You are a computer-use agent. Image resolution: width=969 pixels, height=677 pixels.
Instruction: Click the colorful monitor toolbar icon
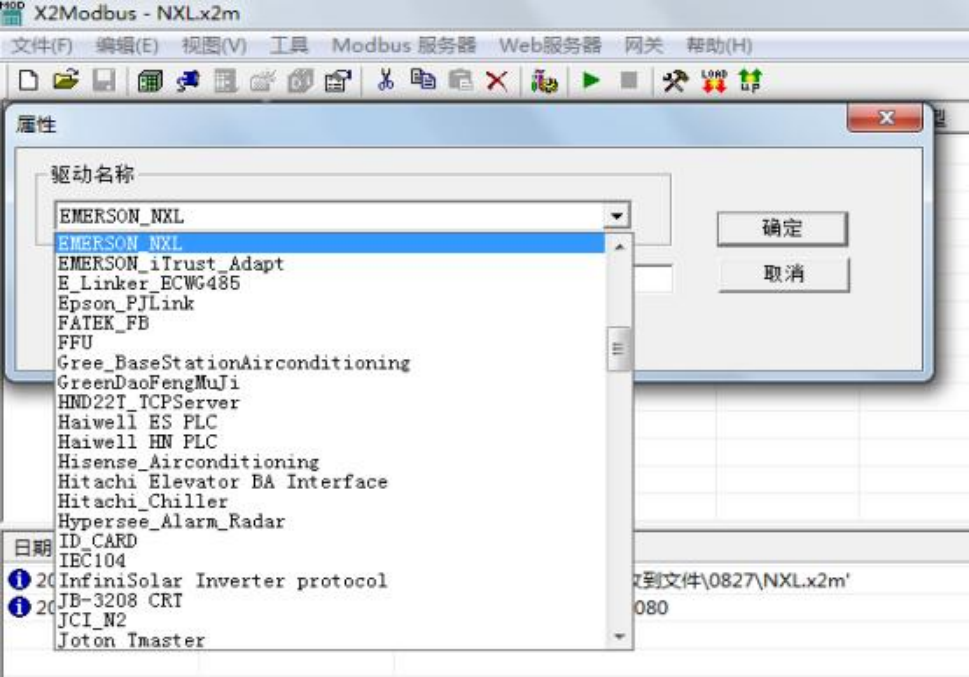[544, 81]
